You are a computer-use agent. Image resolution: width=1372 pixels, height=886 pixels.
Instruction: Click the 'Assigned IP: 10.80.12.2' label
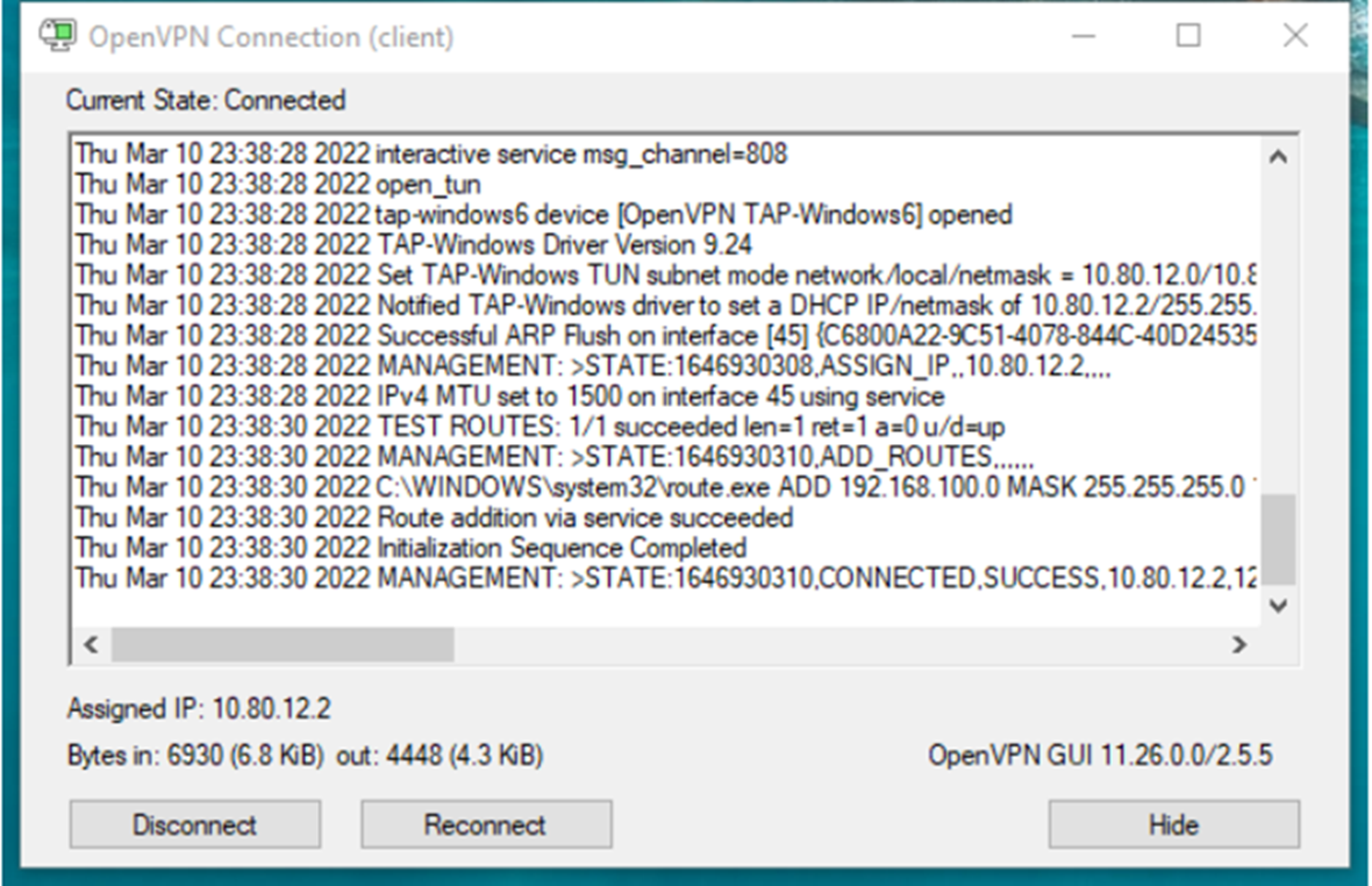click(199, 708)
